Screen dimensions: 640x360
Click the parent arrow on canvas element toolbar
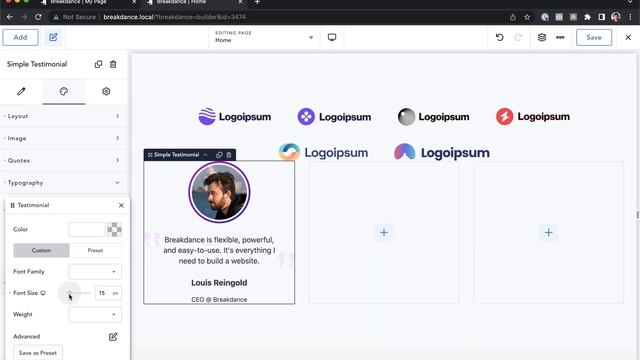click(x=206, y=155)
